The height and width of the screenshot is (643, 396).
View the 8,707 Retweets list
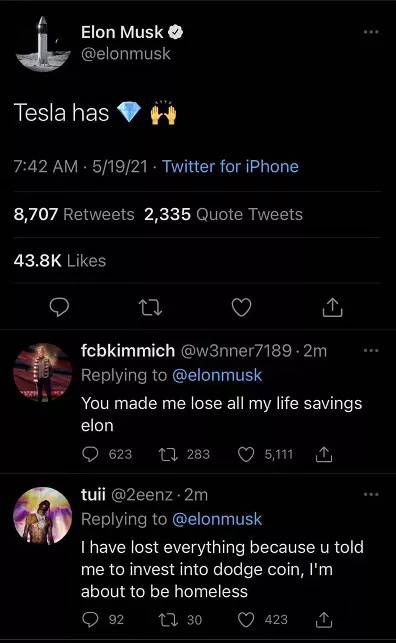[x=74, y=214]
